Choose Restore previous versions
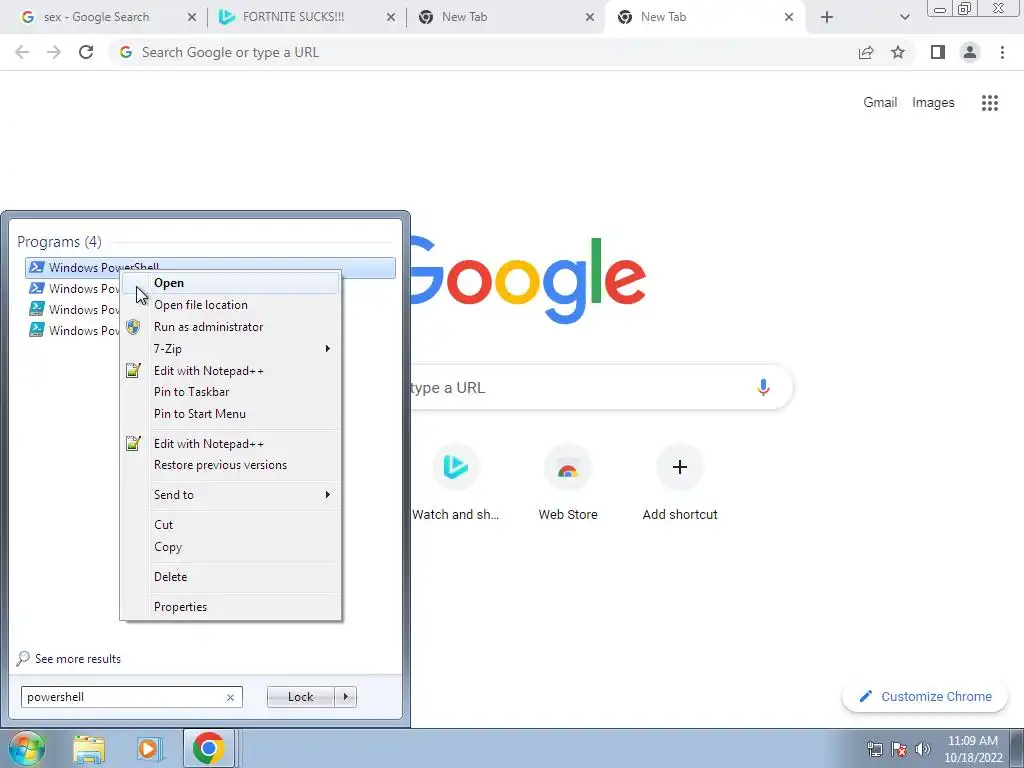 tap(231, 465)
